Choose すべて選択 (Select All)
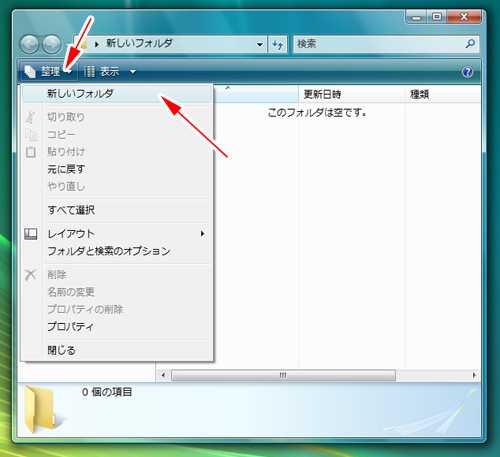Screen dimensions: 500x457 [x=117, y=210]
